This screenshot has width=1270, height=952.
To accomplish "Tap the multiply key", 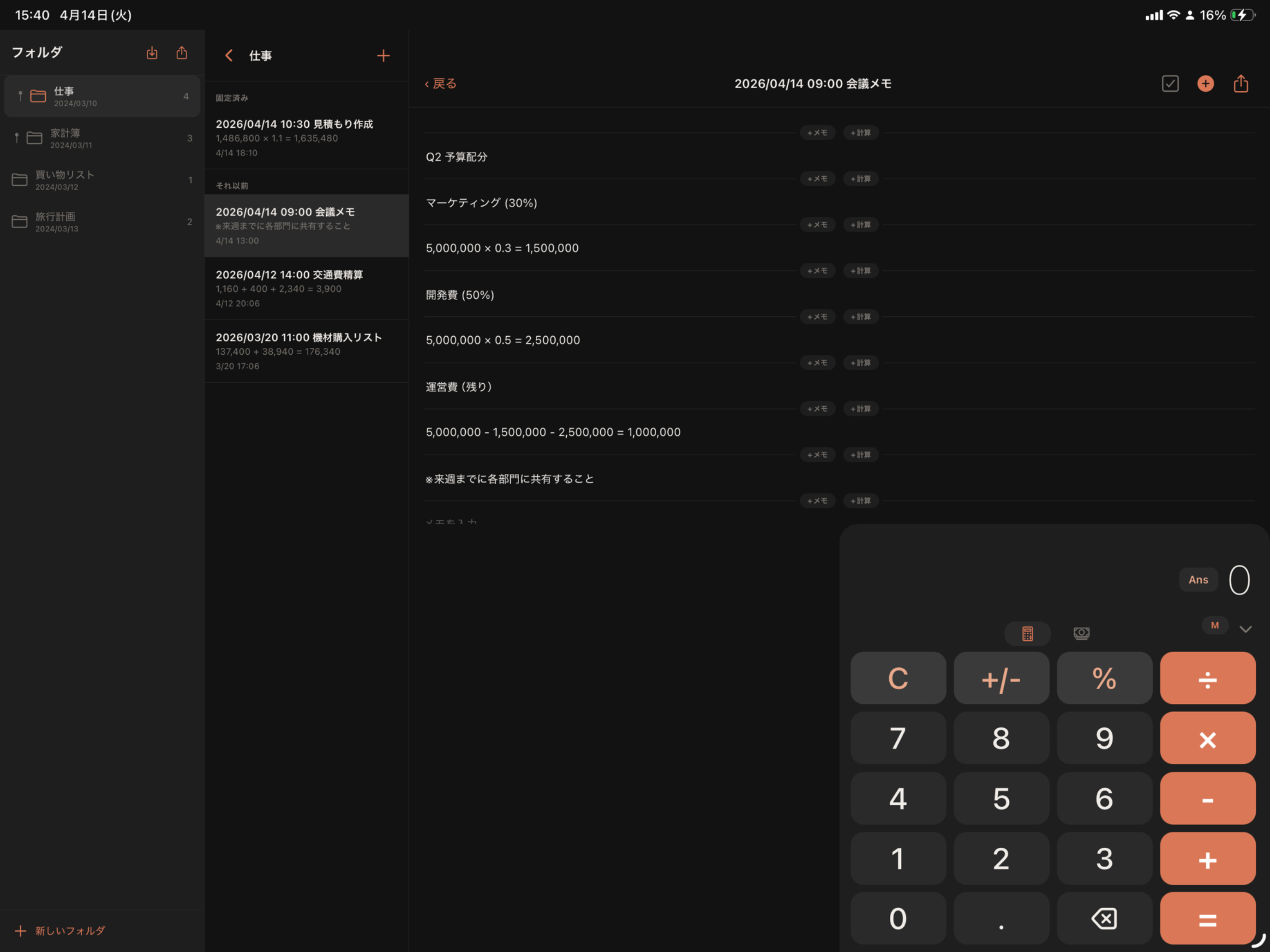I will tap(1207, 738).
